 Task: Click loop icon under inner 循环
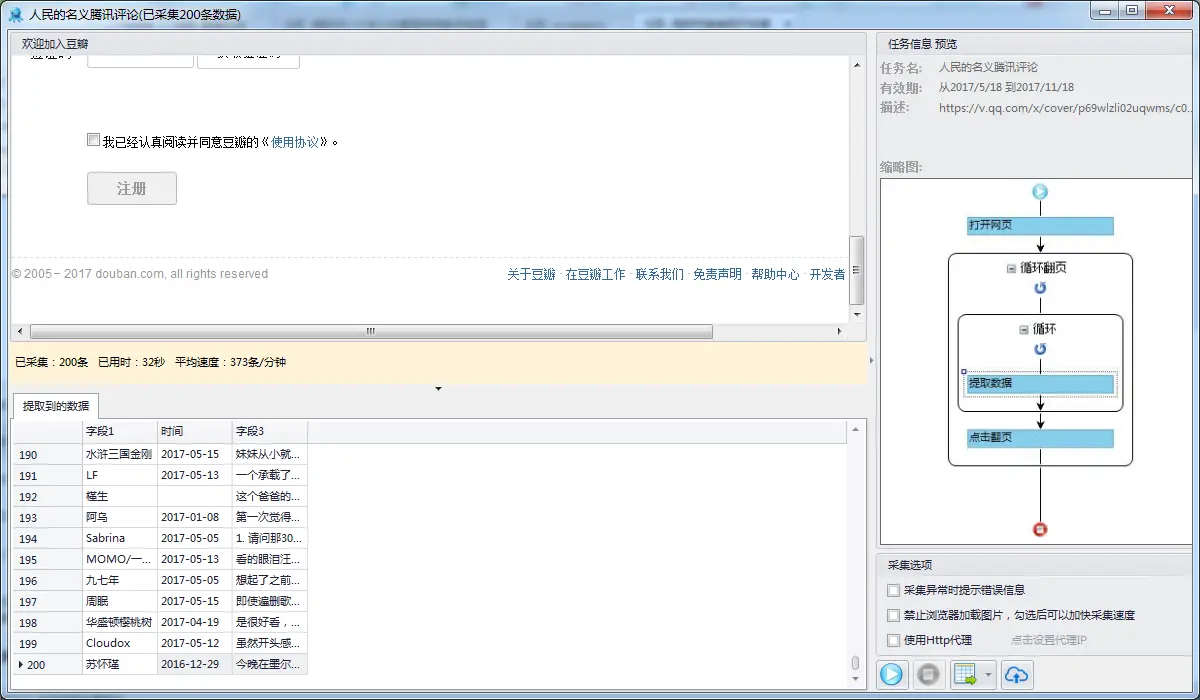(x=1040, y=349)
